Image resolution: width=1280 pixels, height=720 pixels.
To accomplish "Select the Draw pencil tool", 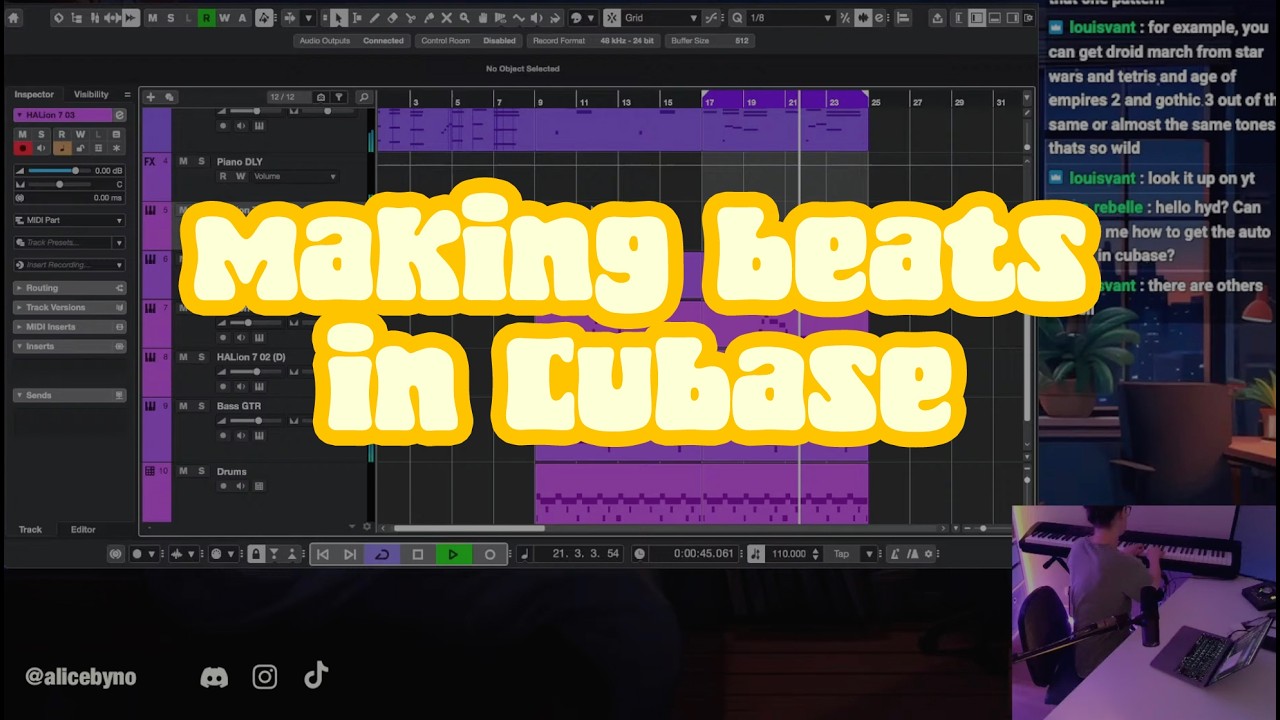I will (x=374, y=18).
